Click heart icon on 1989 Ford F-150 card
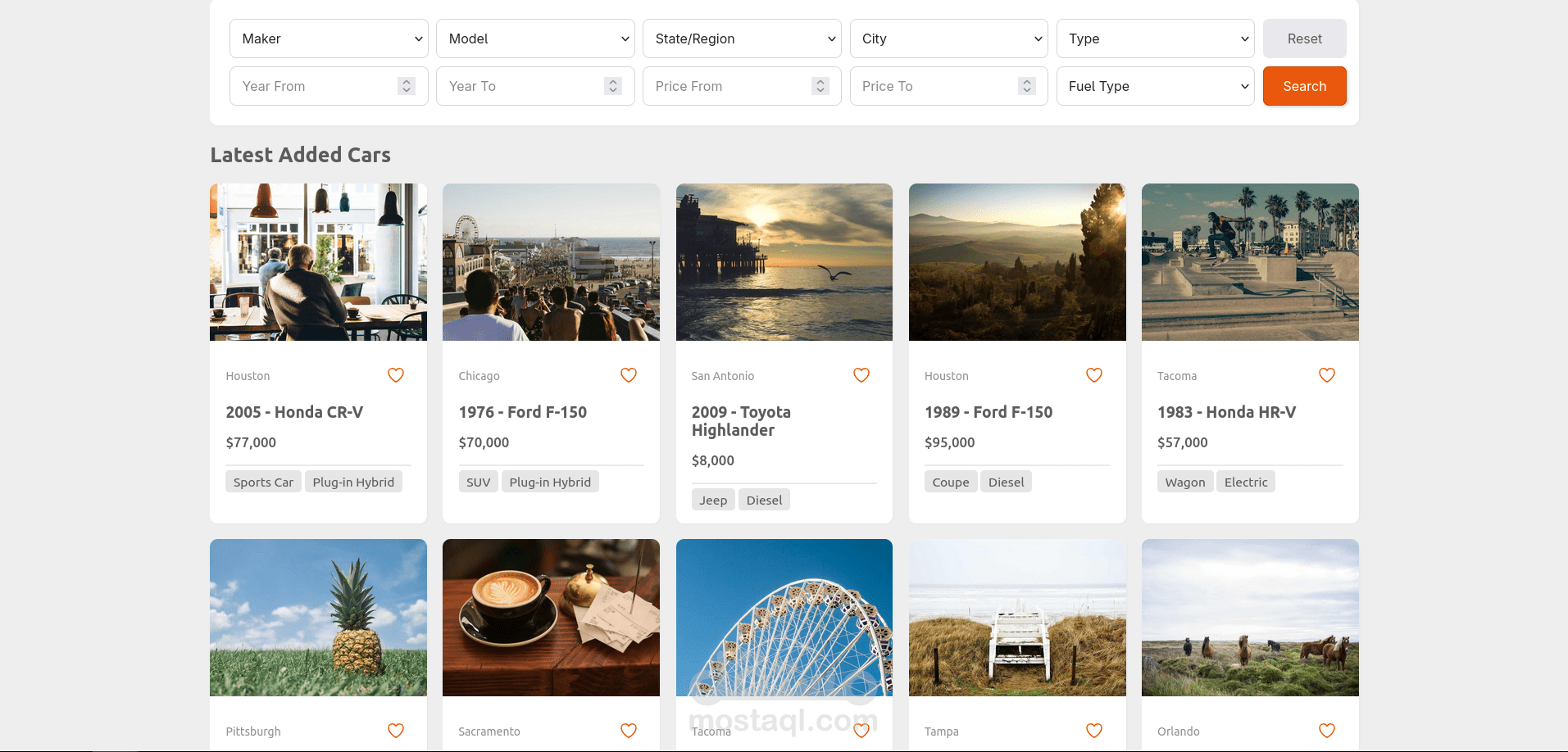Screen dimensions: 1568x752 1094,375
